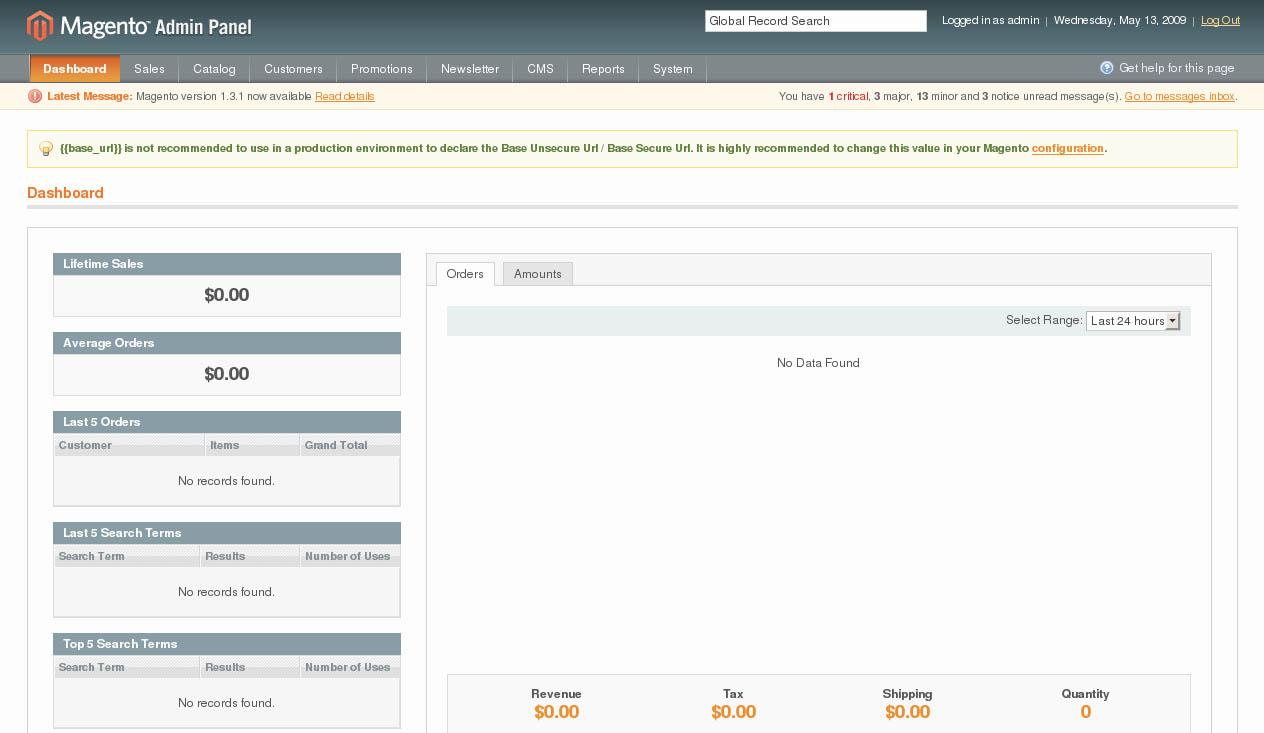Viewport: 1264px width, 733px height.
Task: Click Results header in Last 5 Search Terms
Action: pos(250,556)
